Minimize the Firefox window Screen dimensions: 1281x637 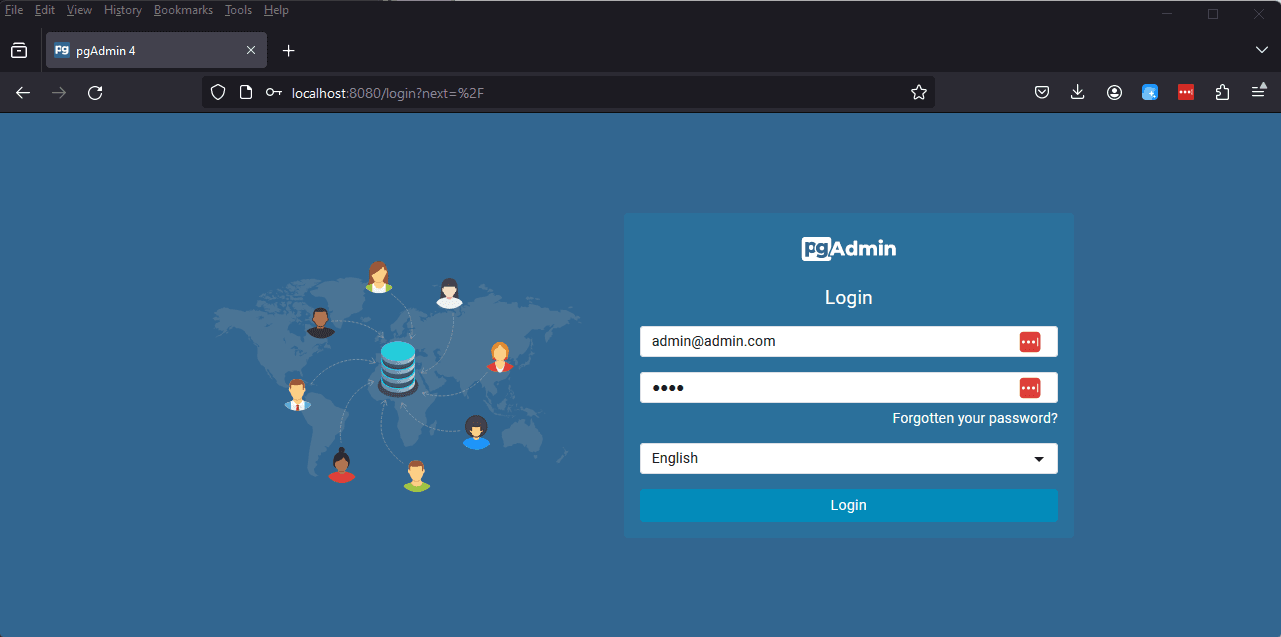[1167, 14]
